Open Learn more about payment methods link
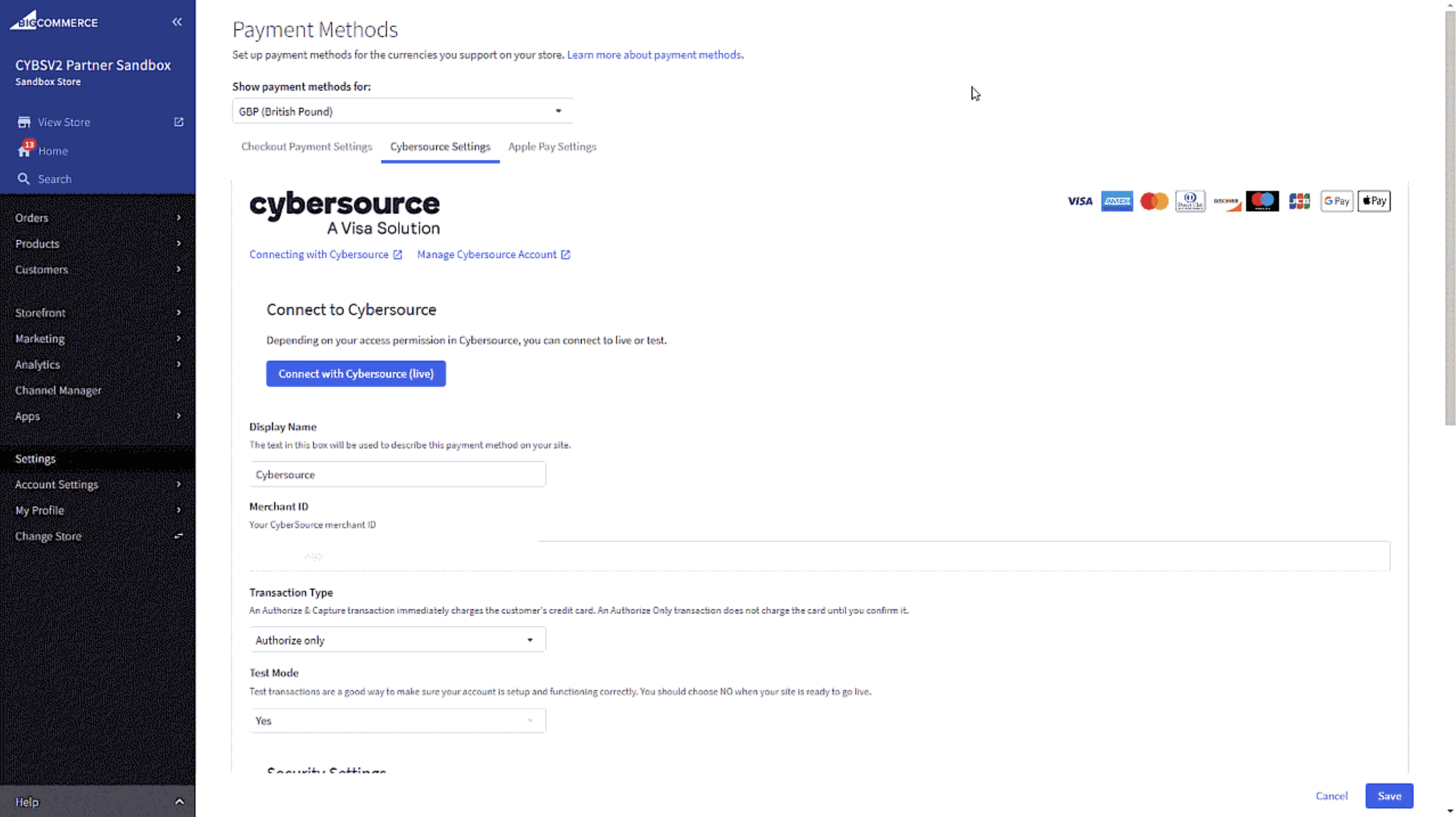Screen dimensions: 1456x817 [654, 55]
